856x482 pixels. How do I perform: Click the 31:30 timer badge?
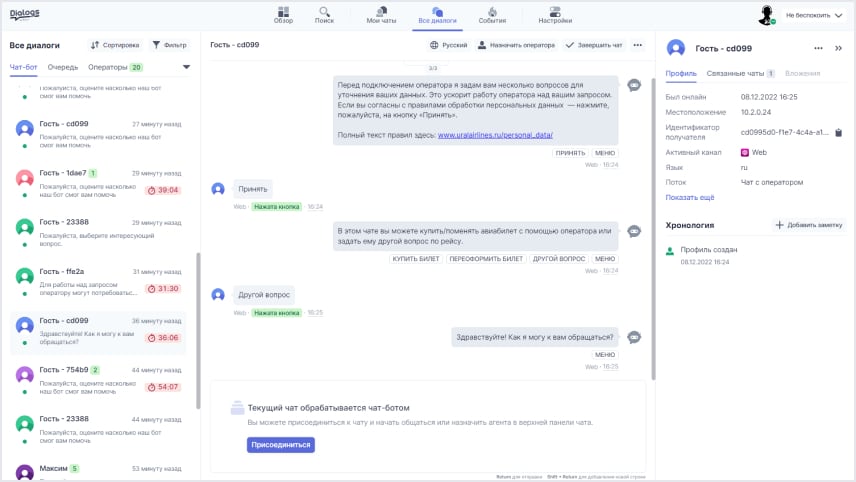(x=163, y=288)
